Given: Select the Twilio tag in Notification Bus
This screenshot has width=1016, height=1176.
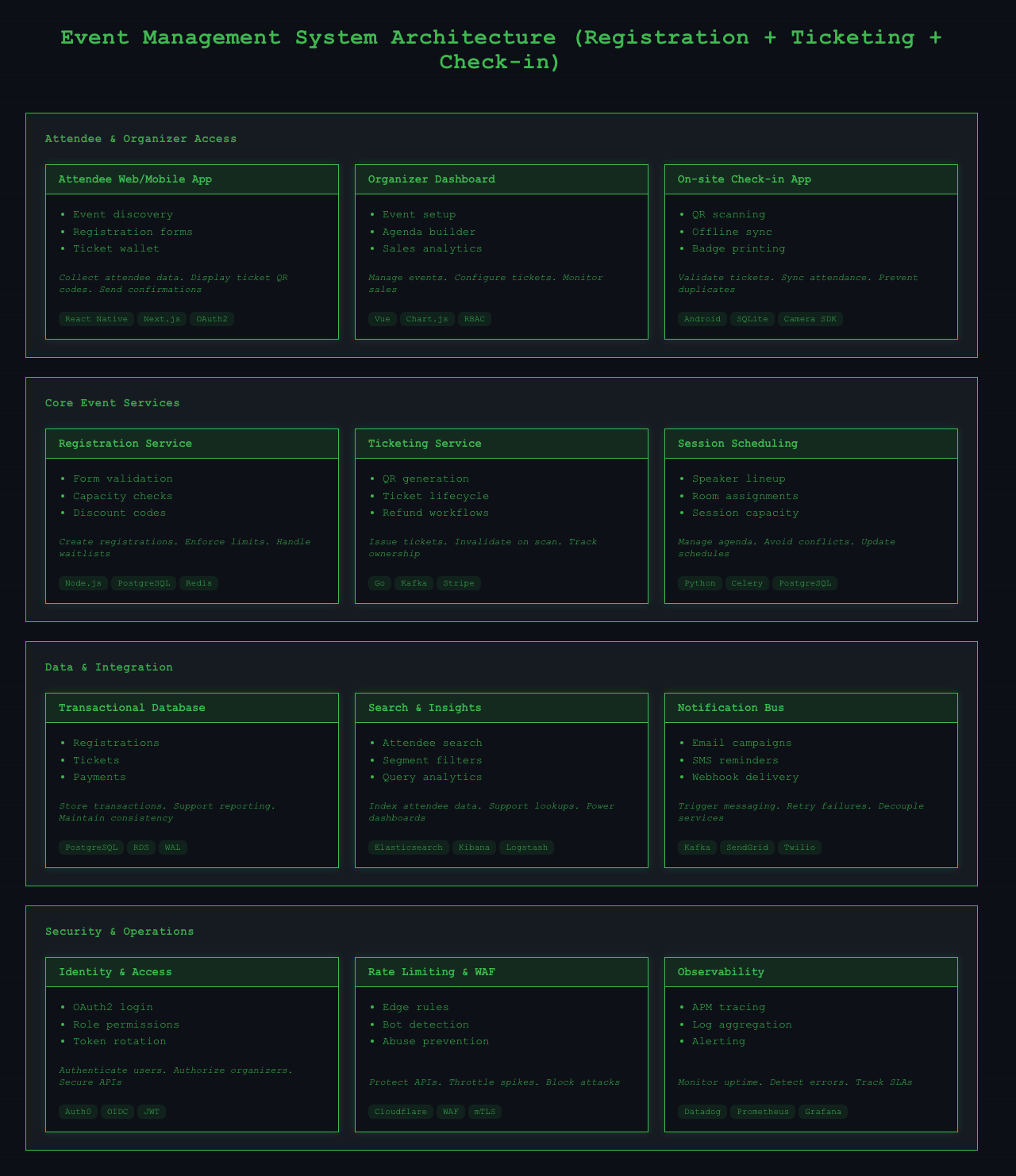Looking at the screenshot, I should pyautogui.click(x=799, y=847).
